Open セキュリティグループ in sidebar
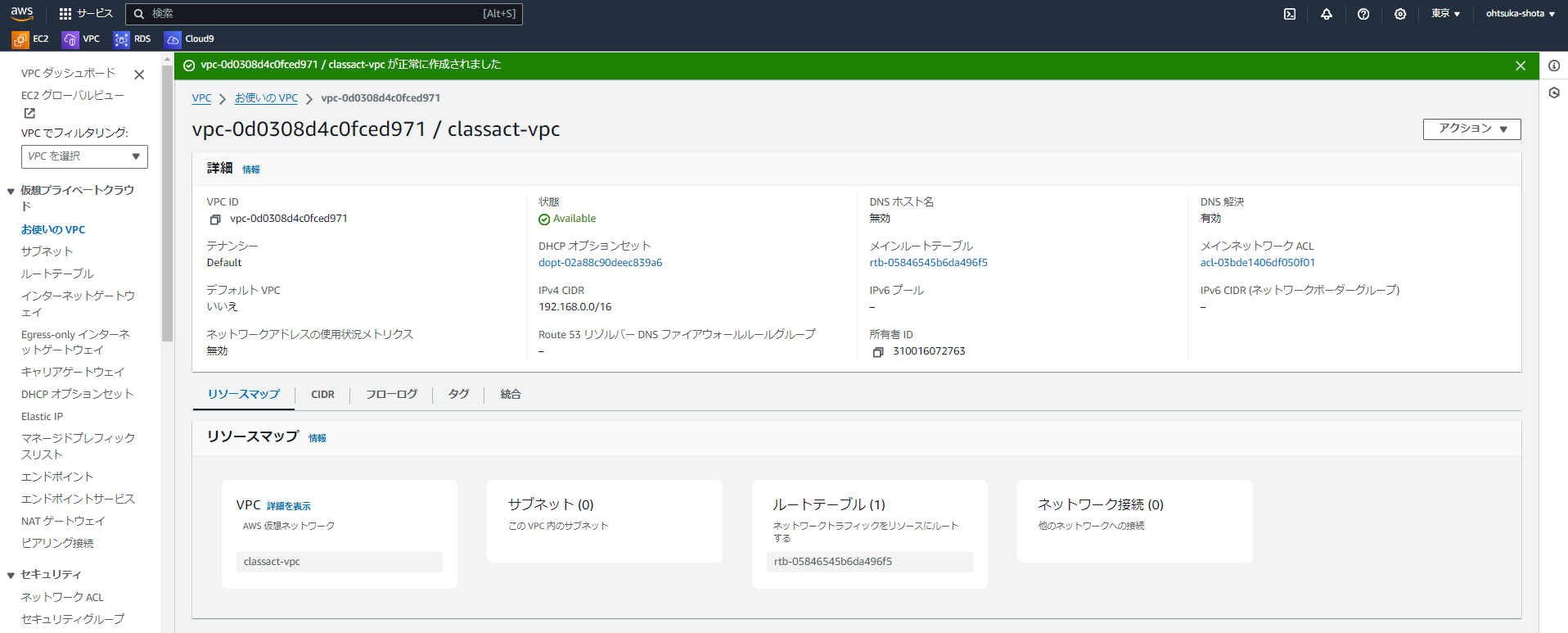Viewport: 1568px width, 633px height. tap(73, 620)
